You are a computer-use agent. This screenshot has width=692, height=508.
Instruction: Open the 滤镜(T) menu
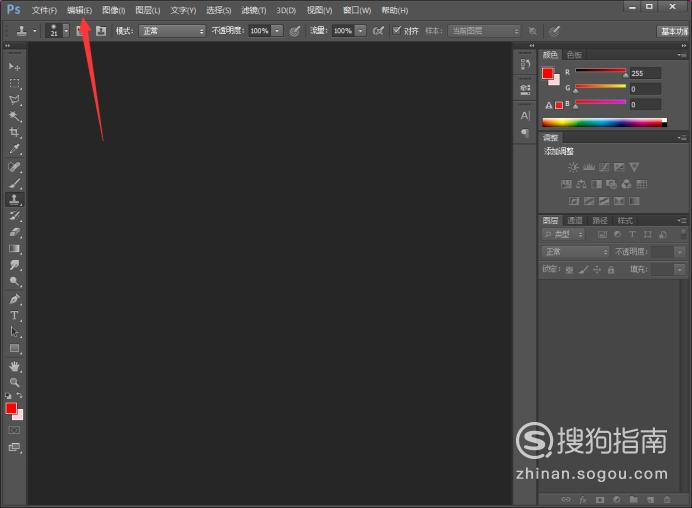tap(254, 10)
